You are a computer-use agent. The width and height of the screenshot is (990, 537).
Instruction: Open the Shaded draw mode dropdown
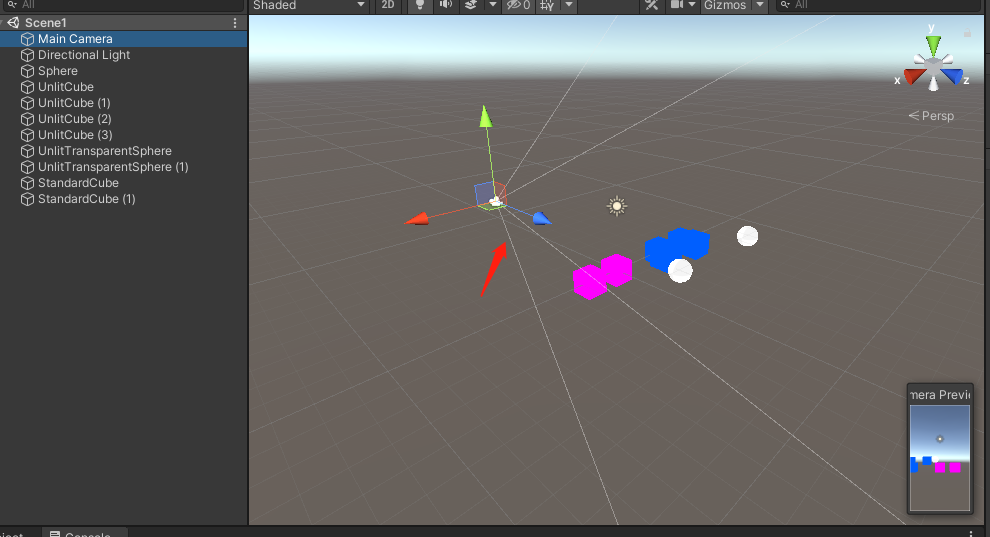308,5
